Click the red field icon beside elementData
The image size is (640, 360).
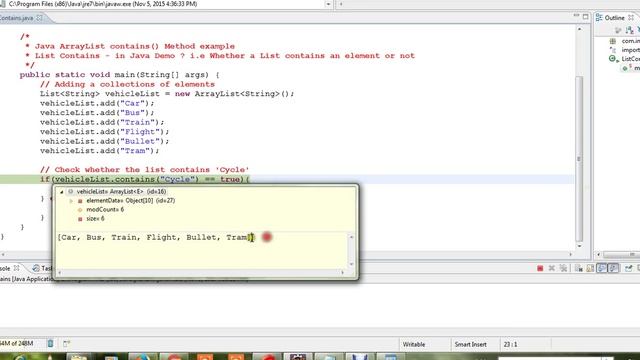tap(80, 201)
